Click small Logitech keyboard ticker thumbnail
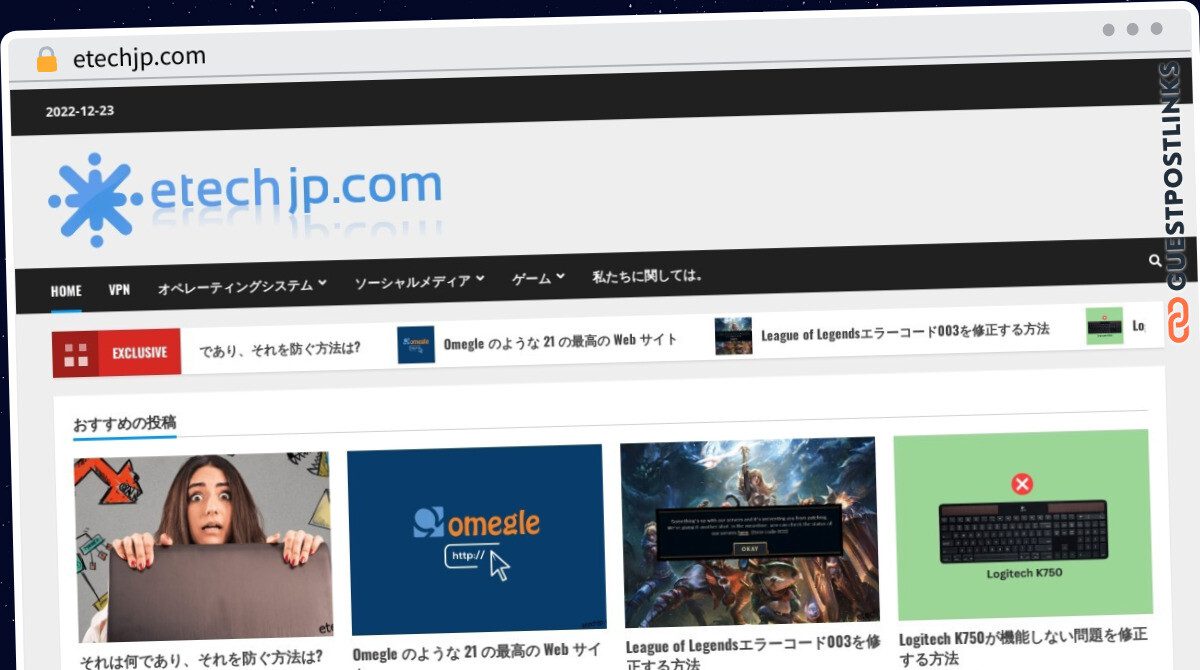 (x=1104, y=326)
